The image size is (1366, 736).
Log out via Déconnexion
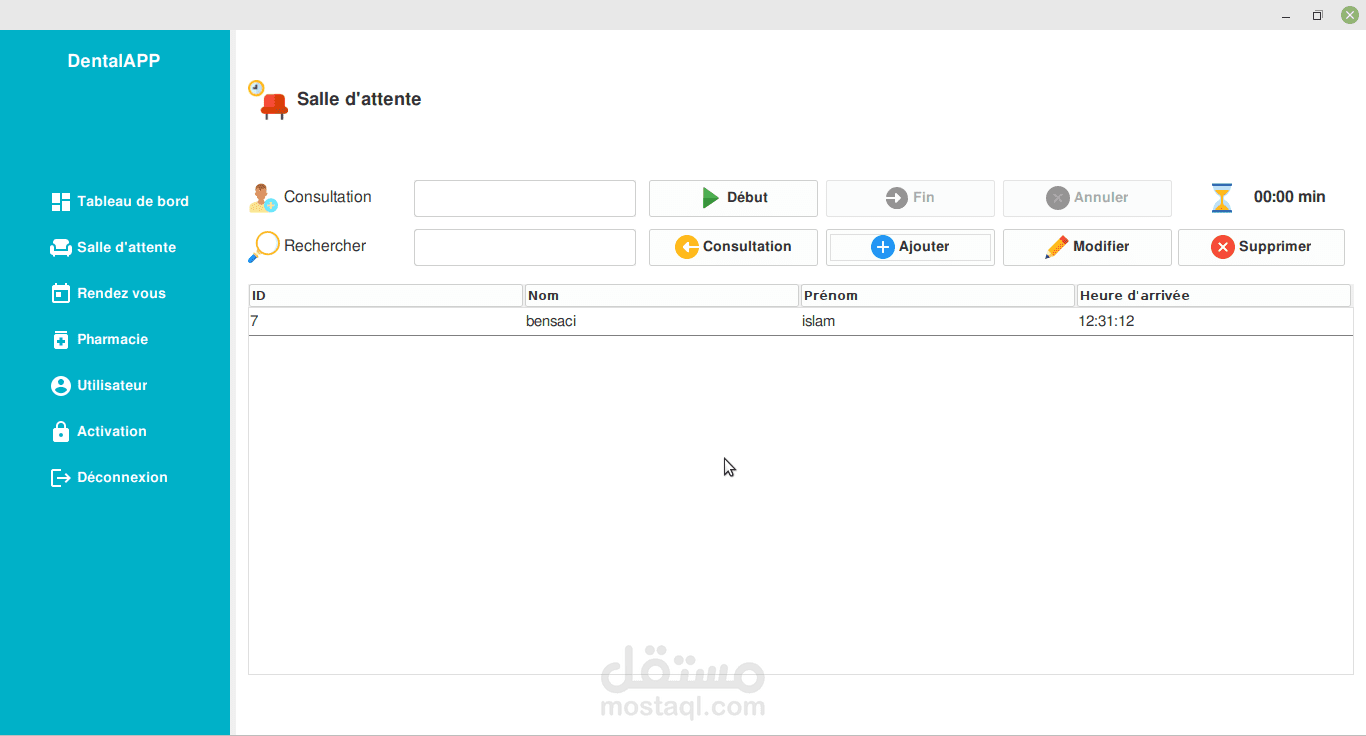point(109,478)
